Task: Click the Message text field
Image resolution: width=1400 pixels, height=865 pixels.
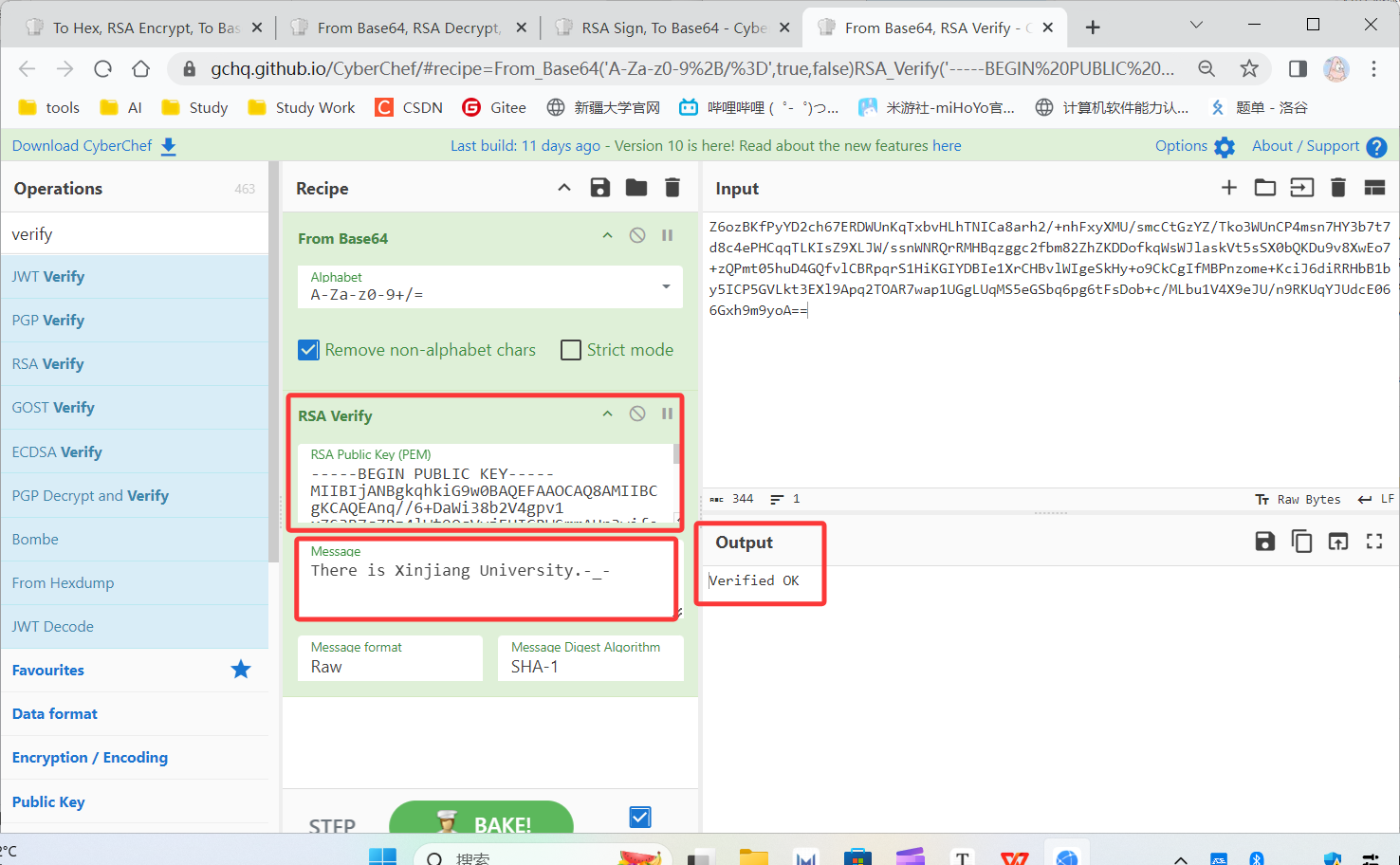Action: point(487,580)
